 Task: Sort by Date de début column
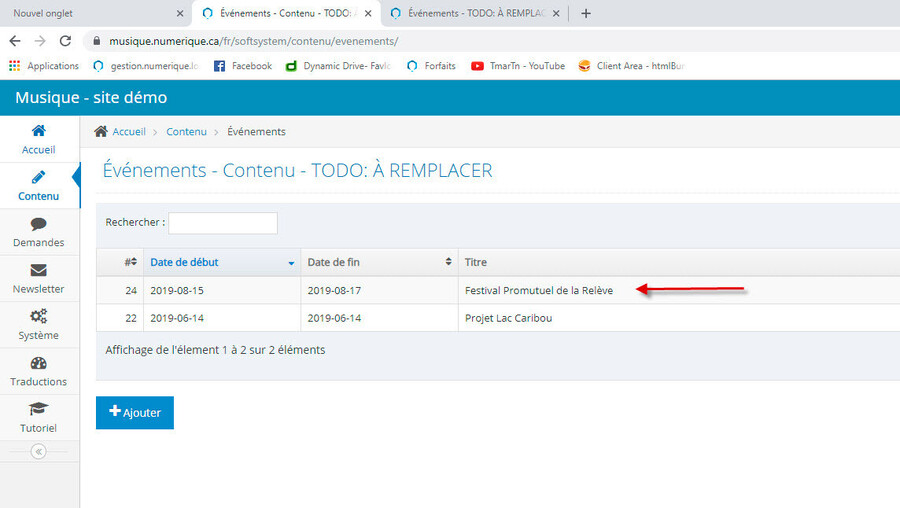point(222,262)
